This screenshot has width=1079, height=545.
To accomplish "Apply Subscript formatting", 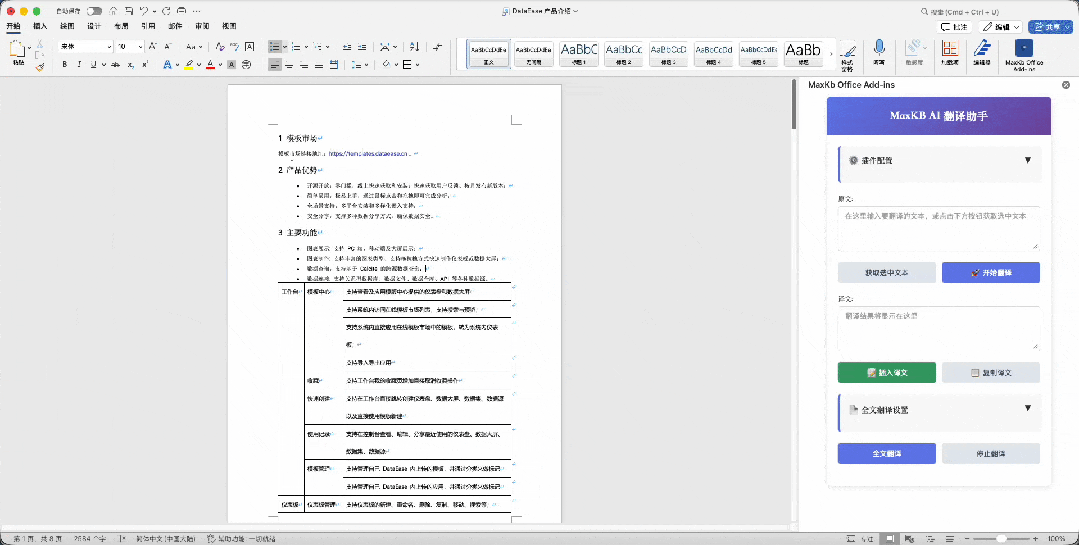I will point(131,65).
